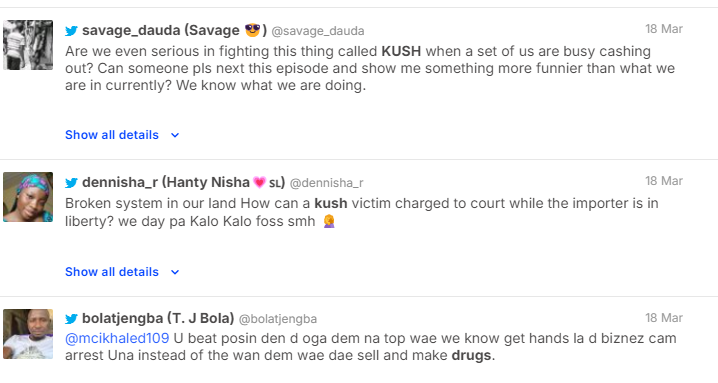Viewport: 718px width, 383px height.
Task: Open savage_dauda's profile picture
Action: [28, 45]
